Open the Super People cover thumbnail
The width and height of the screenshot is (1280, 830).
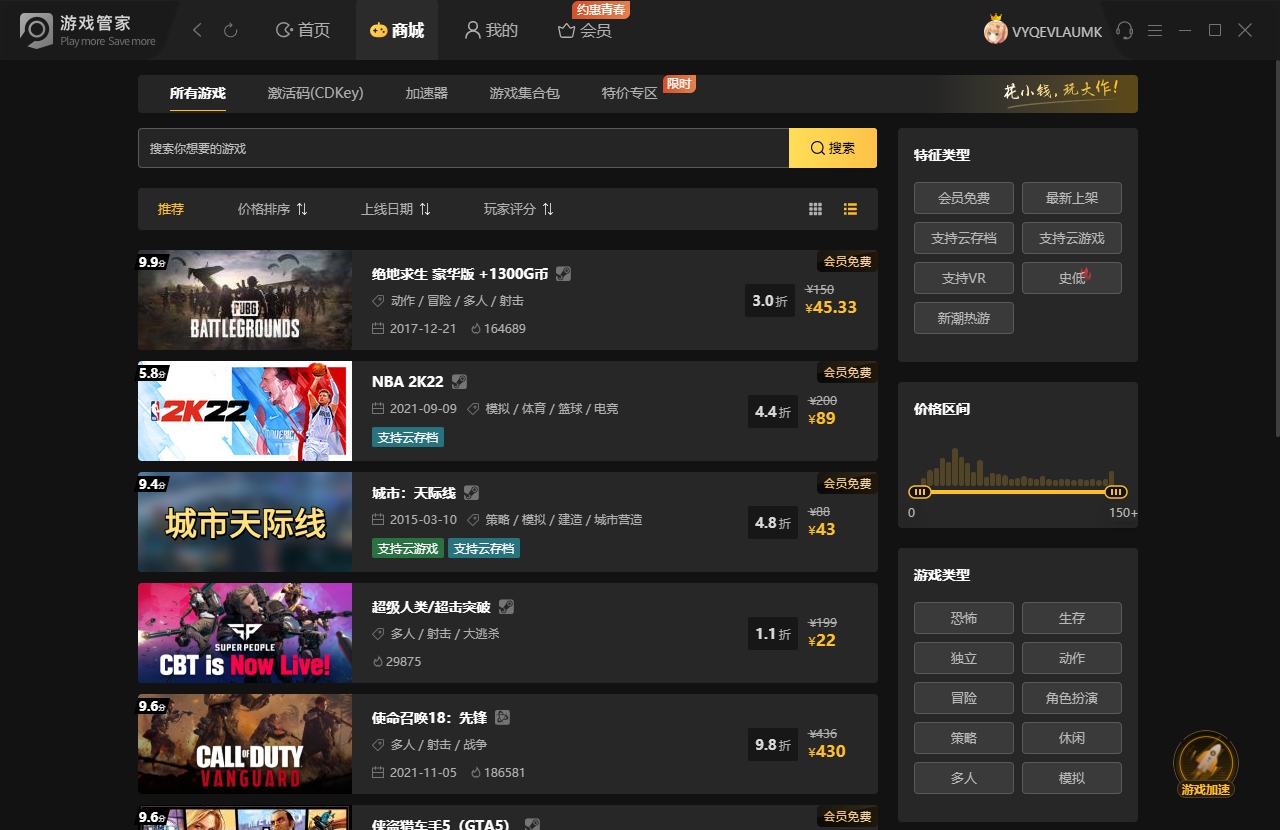tap(245, 633)
